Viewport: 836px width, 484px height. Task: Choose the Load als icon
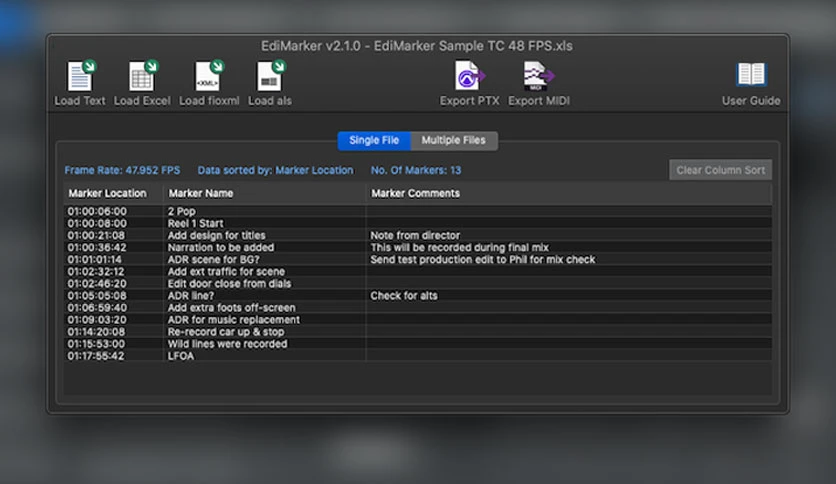coord(271,76)
